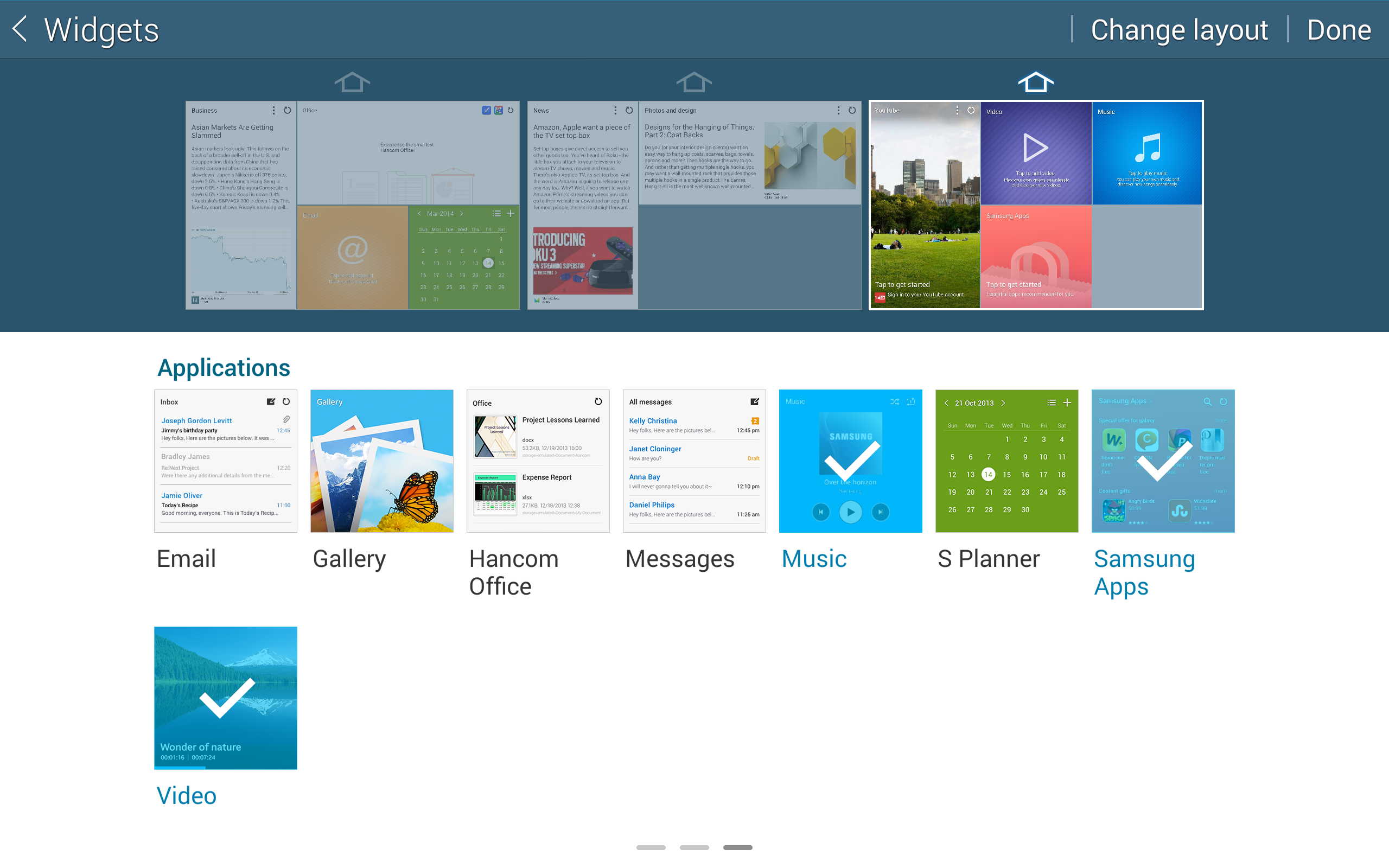Toggle repeat in Music widget

coord(911,402)
